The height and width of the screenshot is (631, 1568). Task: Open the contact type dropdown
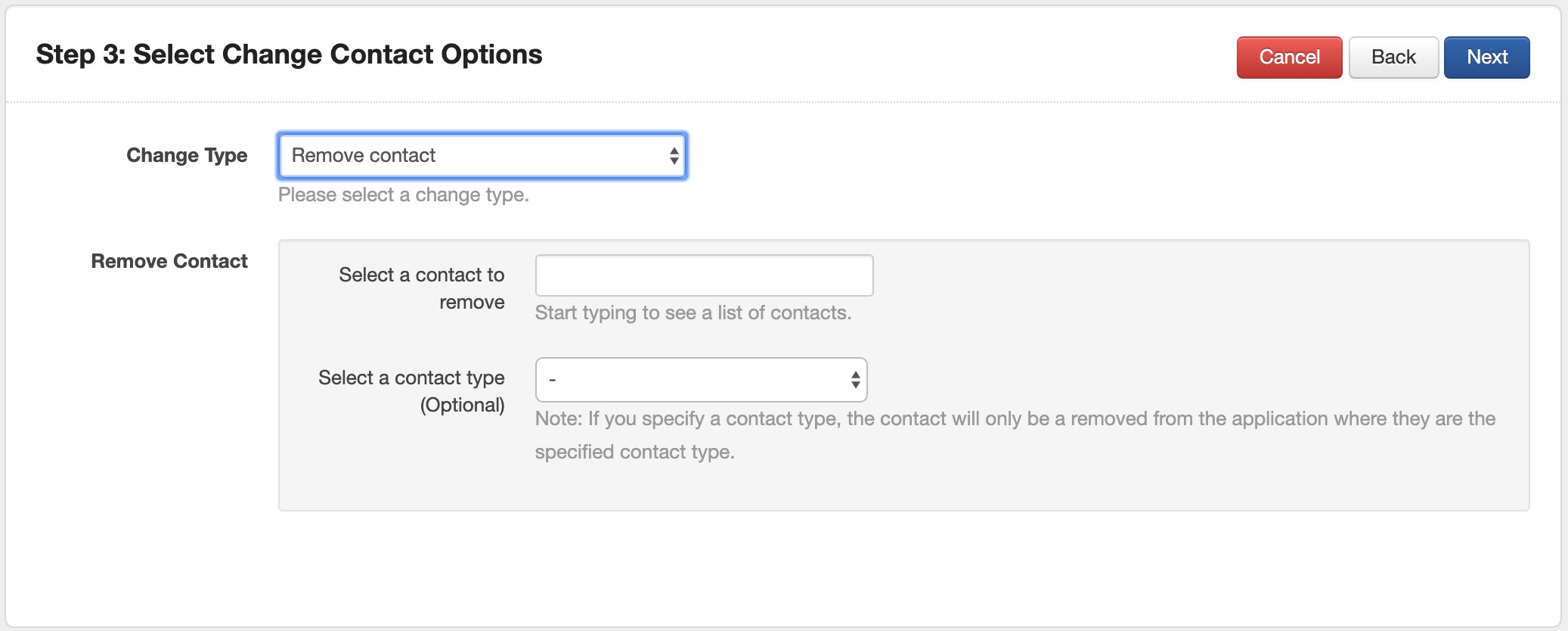(x=701, y=380)
